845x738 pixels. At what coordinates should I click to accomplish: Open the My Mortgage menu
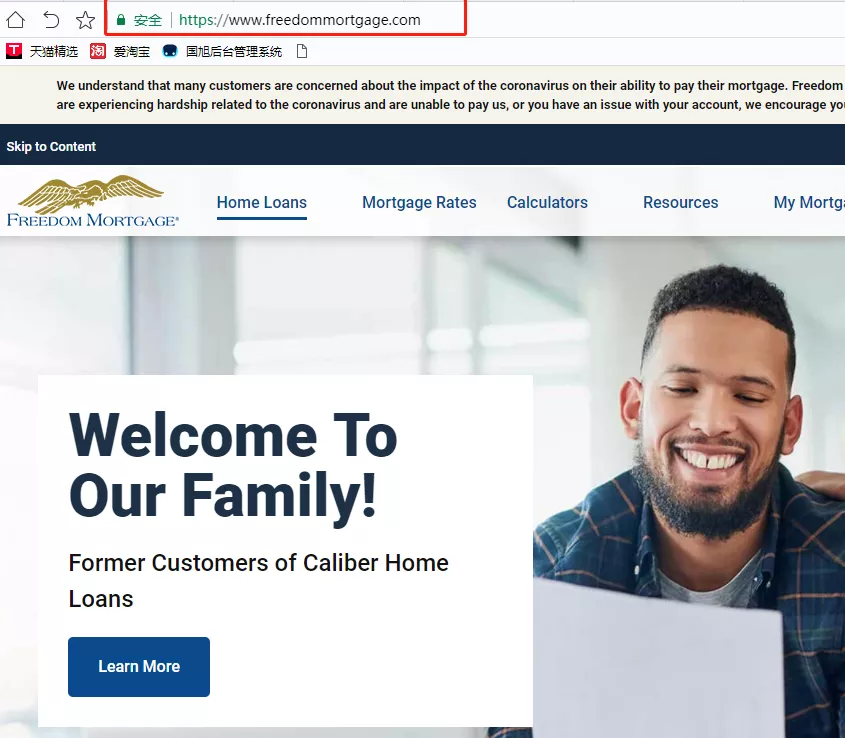point(809,203)
